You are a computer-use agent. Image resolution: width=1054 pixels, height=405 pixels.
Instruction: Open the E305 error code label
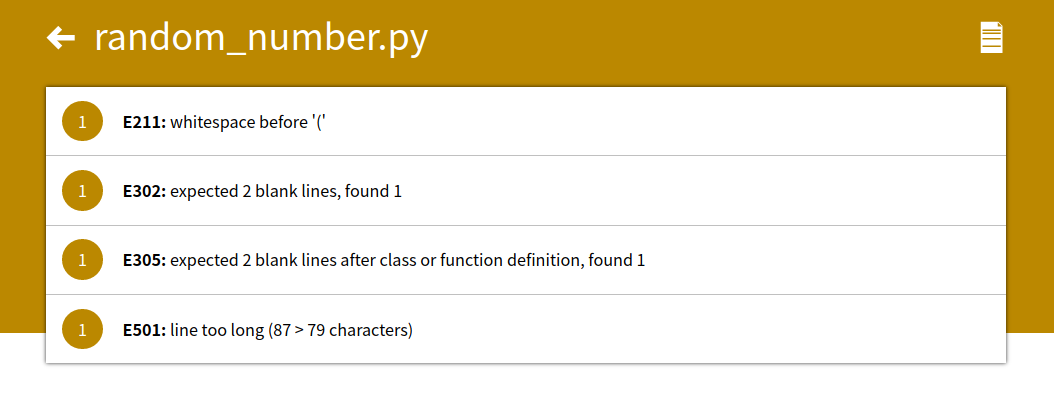click(x=145, y=261)
